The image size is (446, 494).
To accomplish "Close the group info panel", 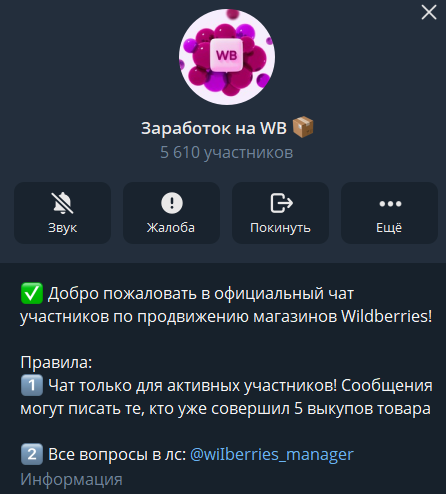I will click(x=429, y=13).
